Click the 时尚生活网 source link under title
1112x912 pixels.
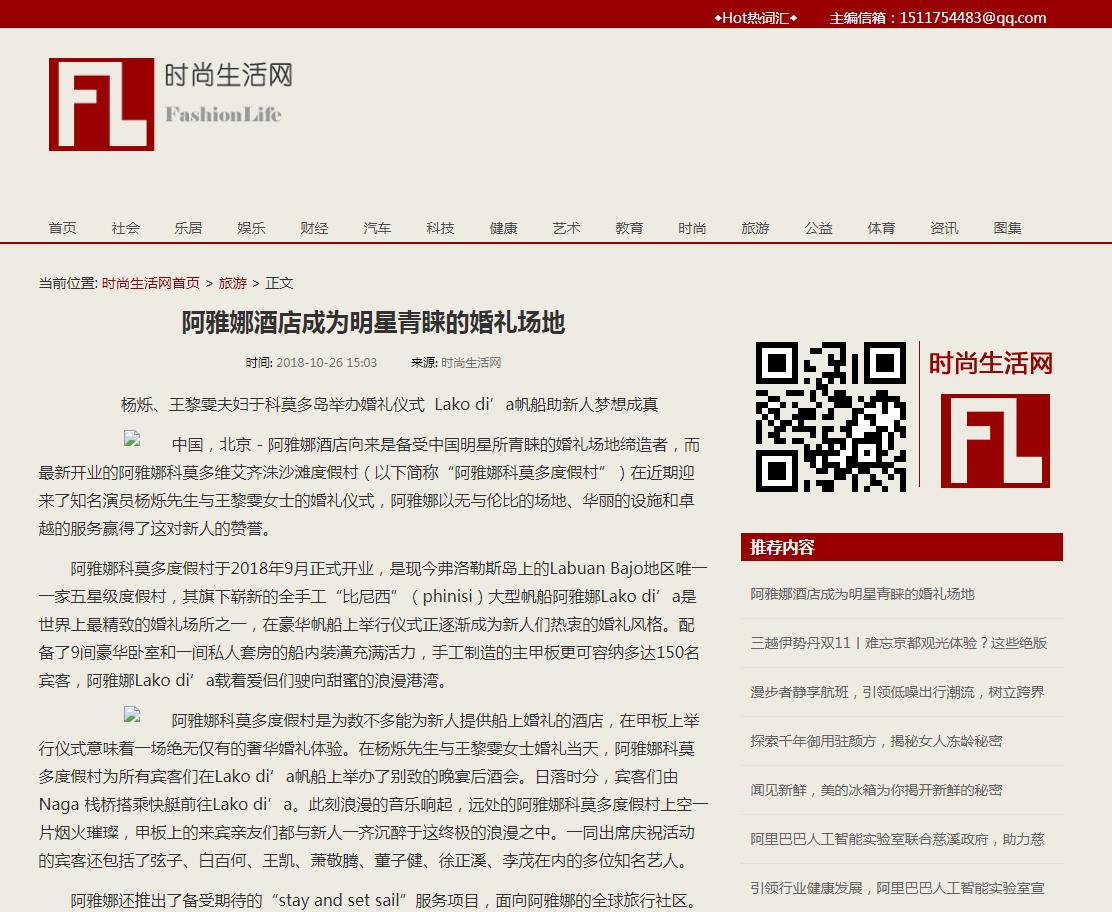coord(471,362)
